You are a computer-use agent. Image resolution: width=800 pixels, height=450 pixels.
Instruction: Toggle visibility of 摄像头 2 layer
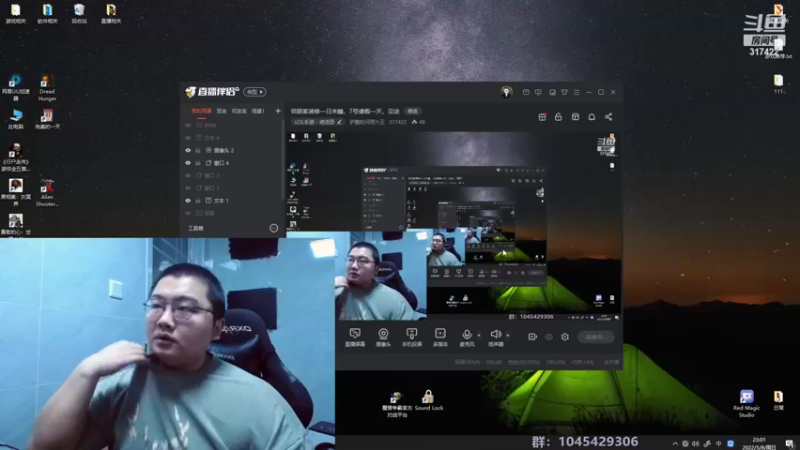188,151
